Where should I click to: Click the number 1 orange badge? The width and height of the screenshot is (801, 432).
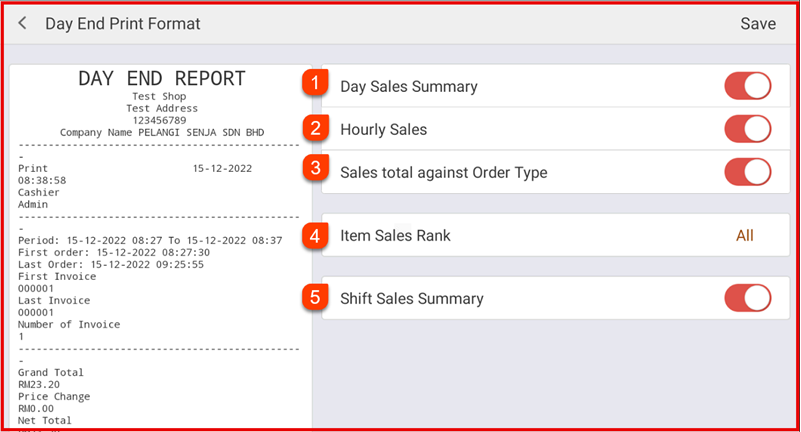point(316,83)
